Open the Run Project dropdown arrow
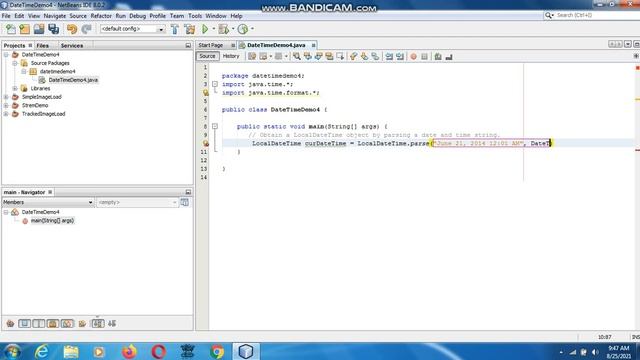The image size is (640, 360). (x=213, y=29)
